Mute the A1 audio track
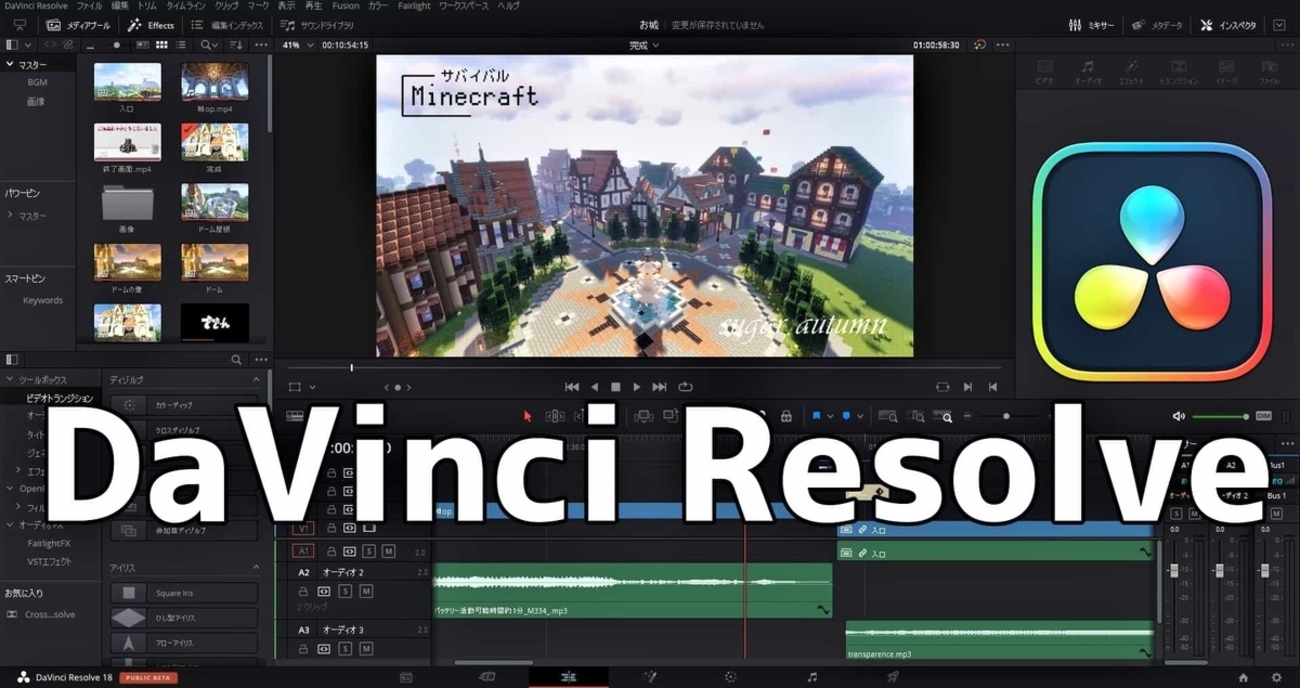Viewport: 1300px width, 688px height. tap(388, 551)
